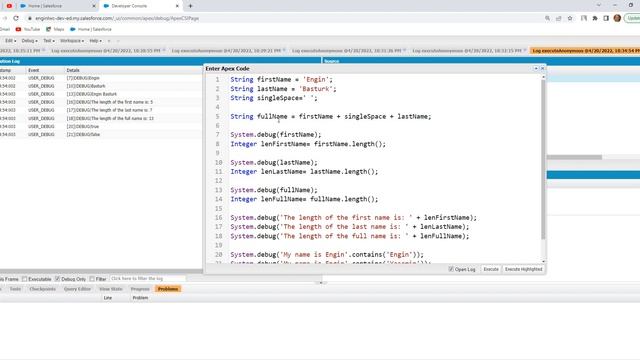
Task: Click the vertical scrollbar of the Apex code editor
Action: tap(543, 160)
